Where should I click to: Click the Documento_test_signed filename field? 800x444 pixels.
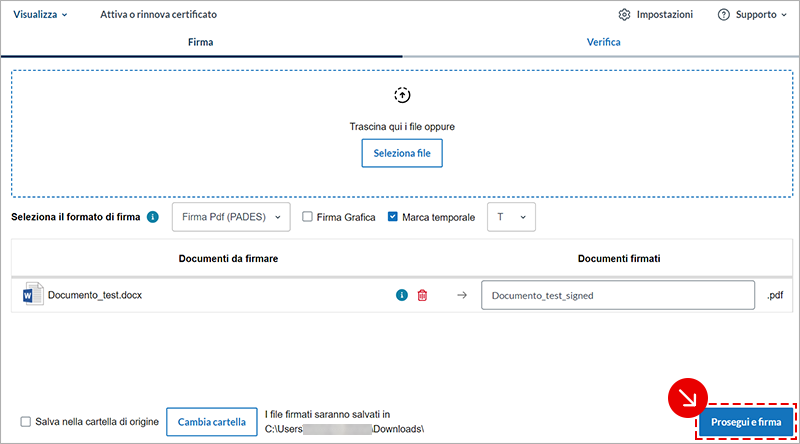click(x=617, y=296)
